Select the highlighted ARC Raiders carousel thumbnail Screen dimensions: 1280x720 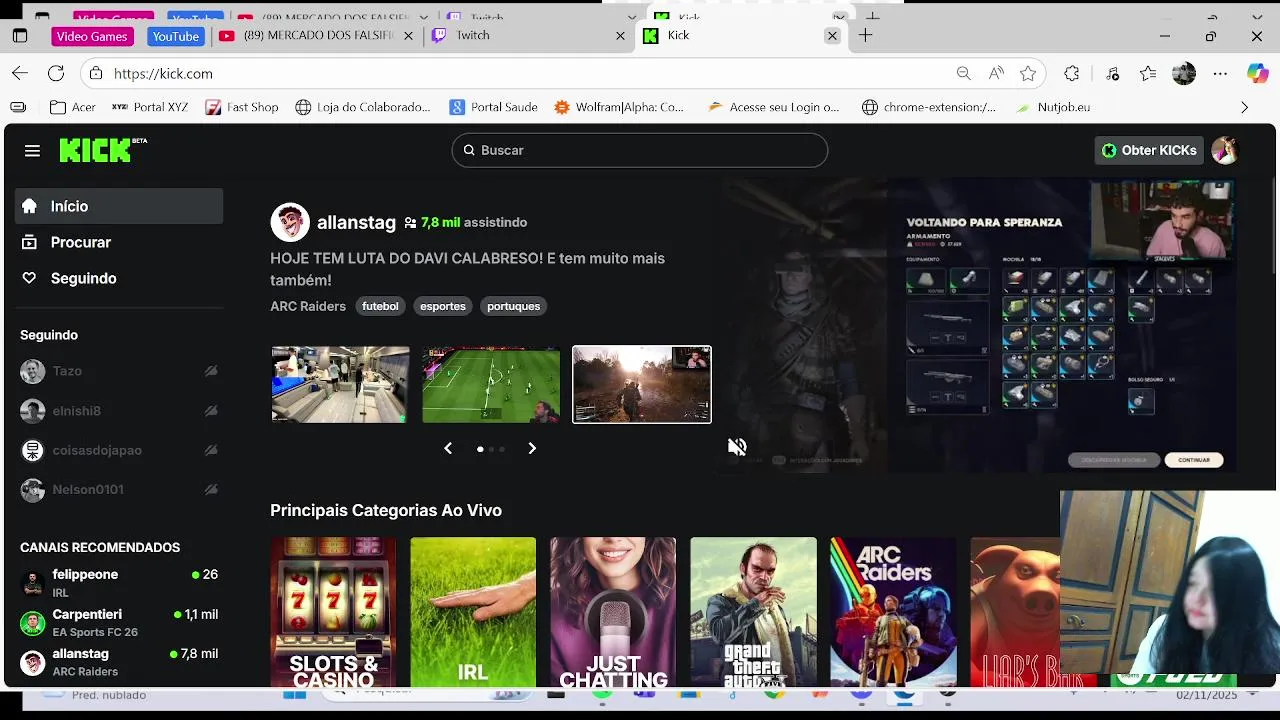(642, 384)
